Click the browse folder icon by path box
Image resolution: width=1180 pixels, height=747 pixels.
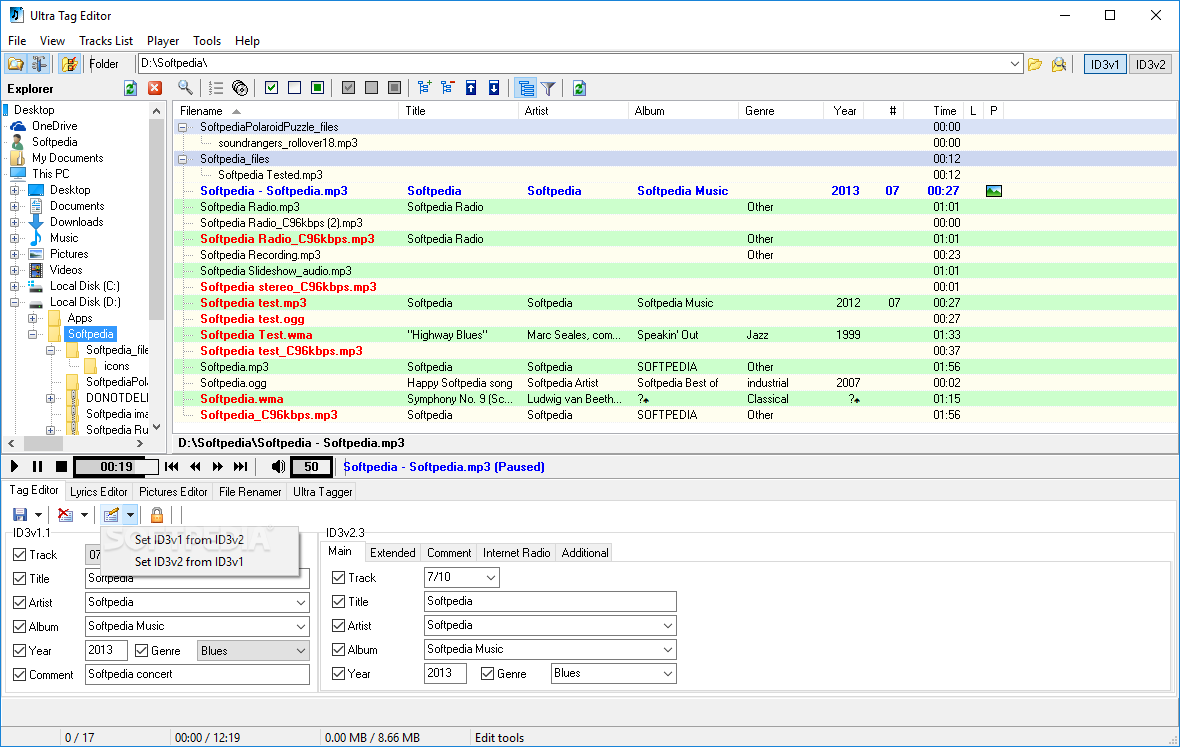coord(1036,64)
